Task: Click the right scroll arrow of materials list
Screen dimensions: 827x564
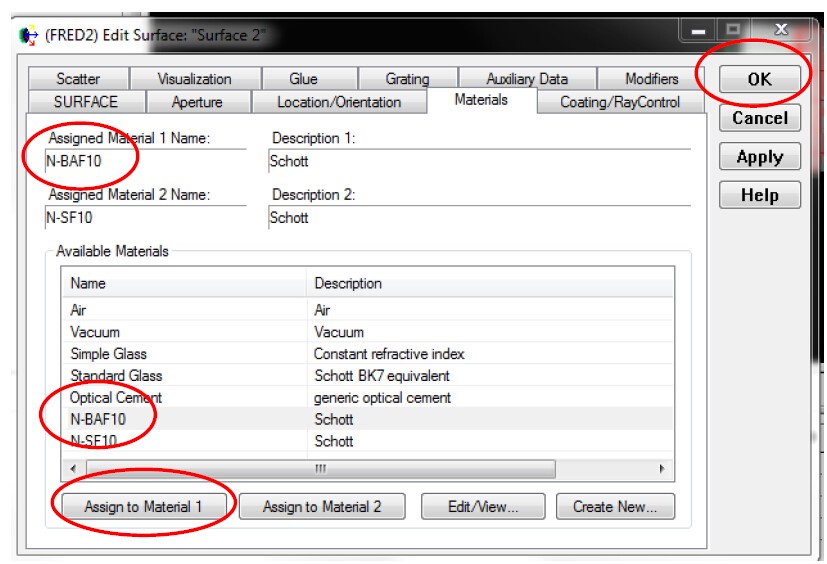Action: tap(662, 469)
